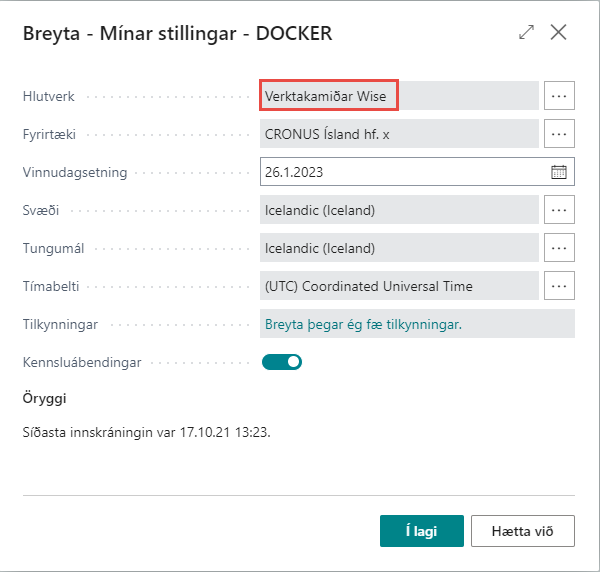Open the Svæði lookup ellipsis button

pos(559,210)
